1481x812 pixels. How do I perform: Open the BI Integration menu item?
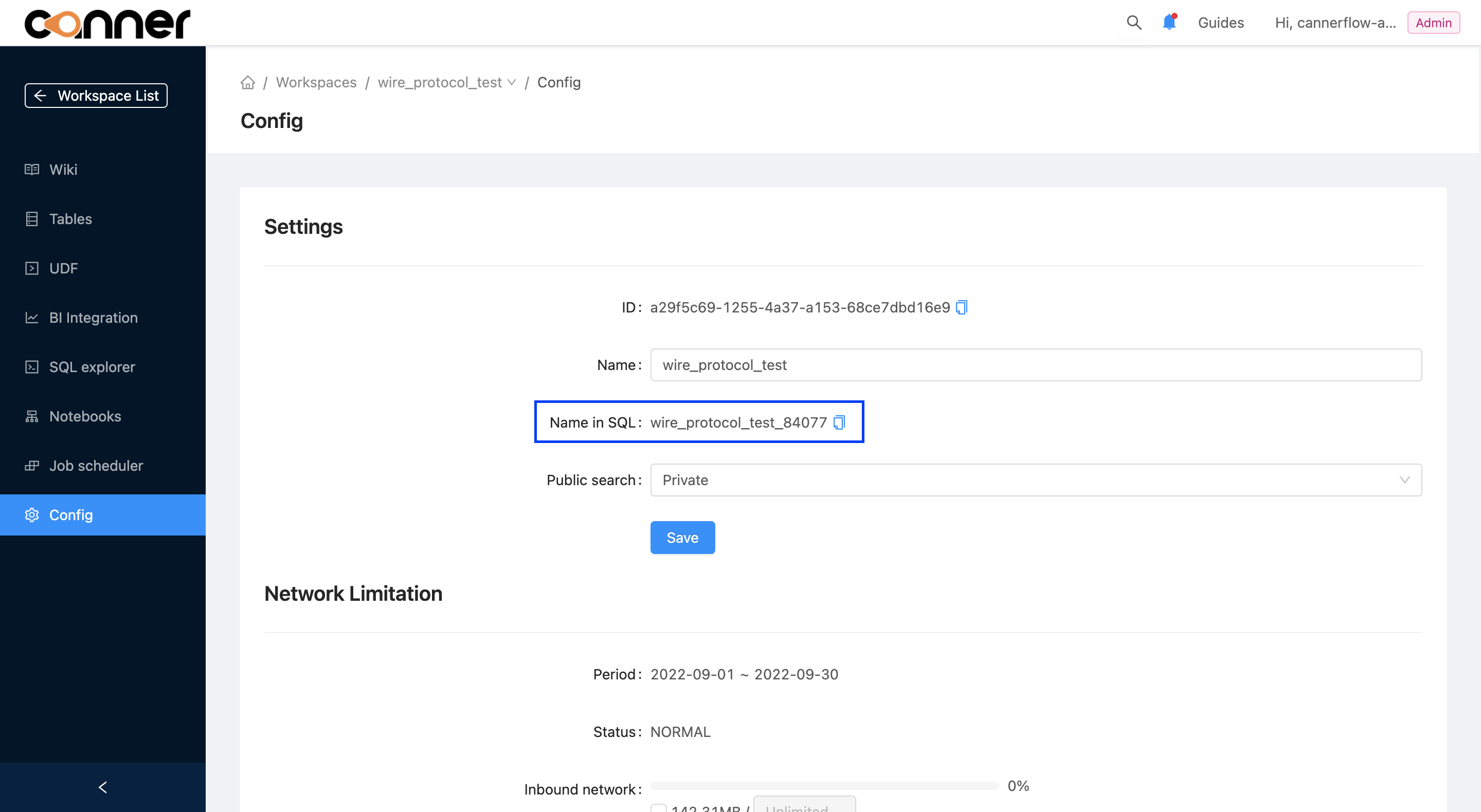[103, 318]
